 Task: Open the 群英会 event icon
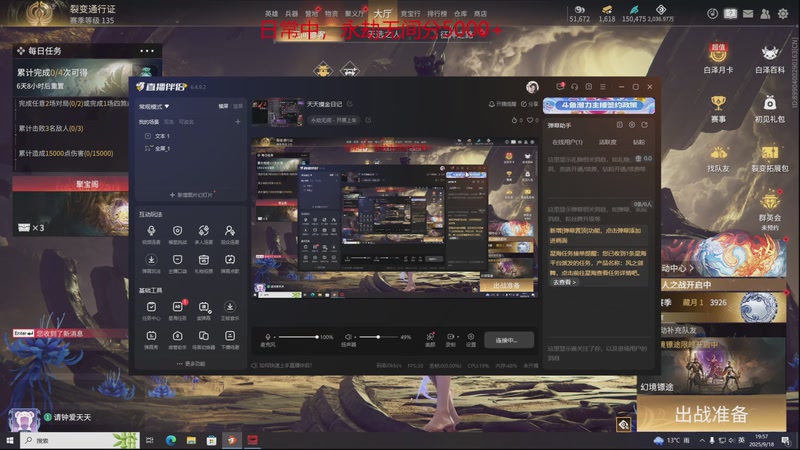pyautogui.click(x=769, y=202)
